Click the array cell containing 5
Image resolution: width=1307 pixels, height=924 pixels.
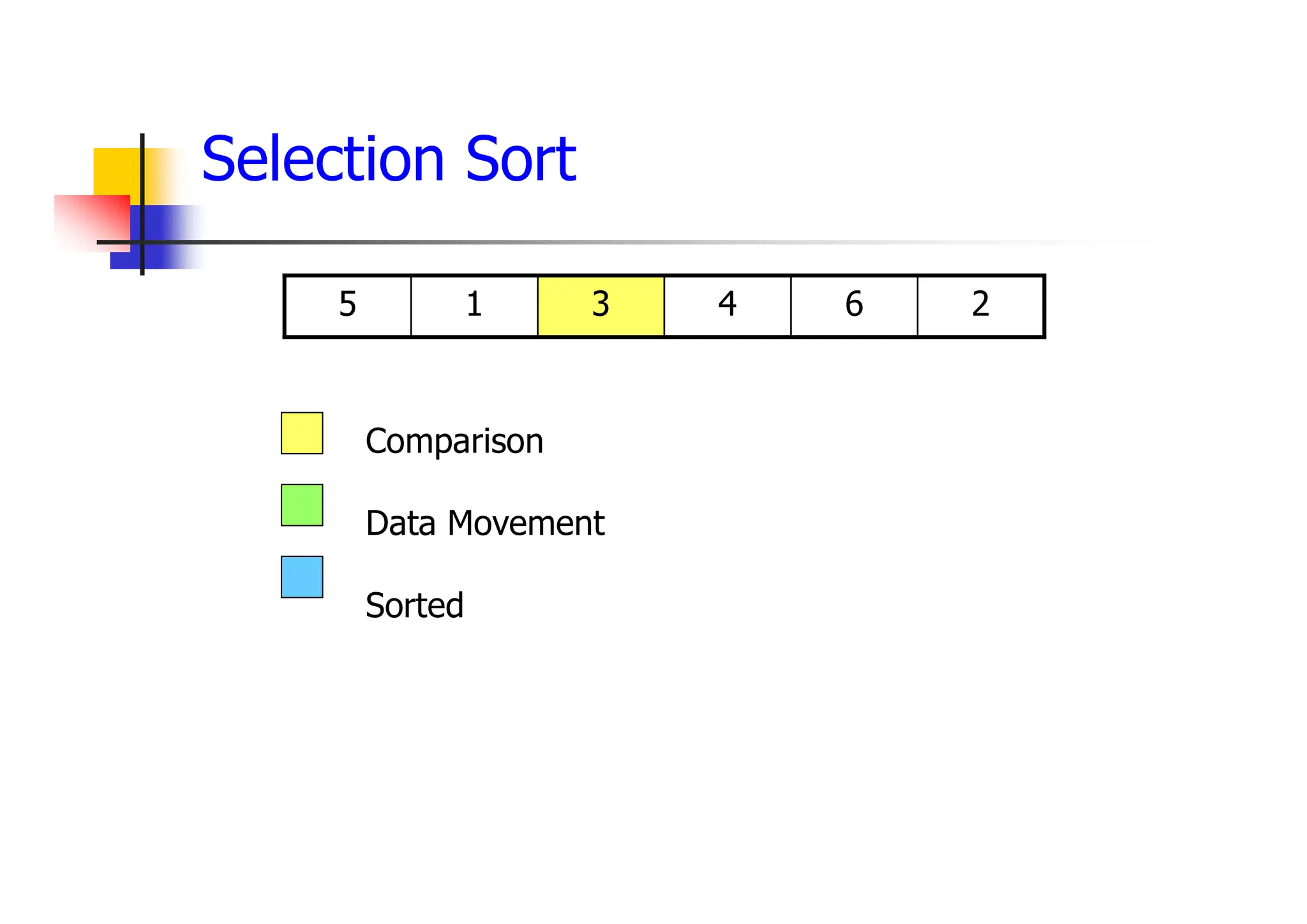pyautogui.click(x=348, y=306)
